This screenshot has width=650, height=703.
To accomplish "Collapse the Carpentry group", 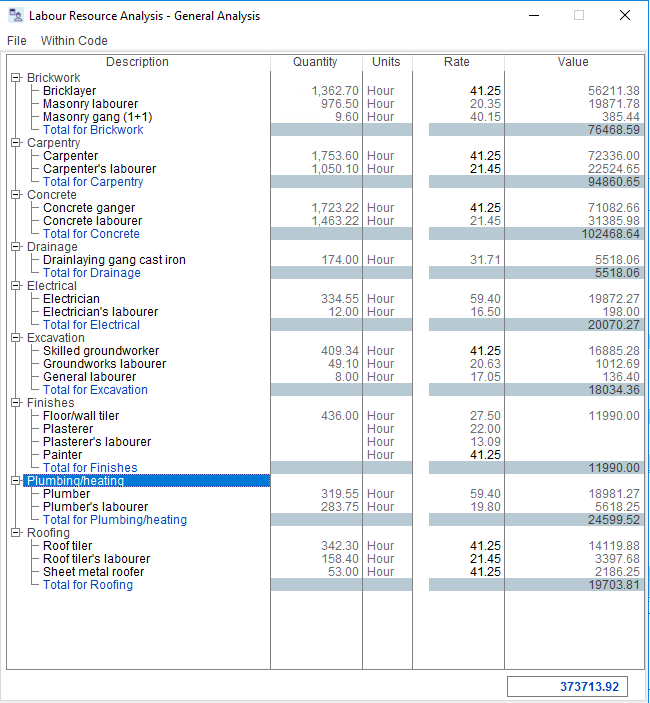I will point(16,143).
